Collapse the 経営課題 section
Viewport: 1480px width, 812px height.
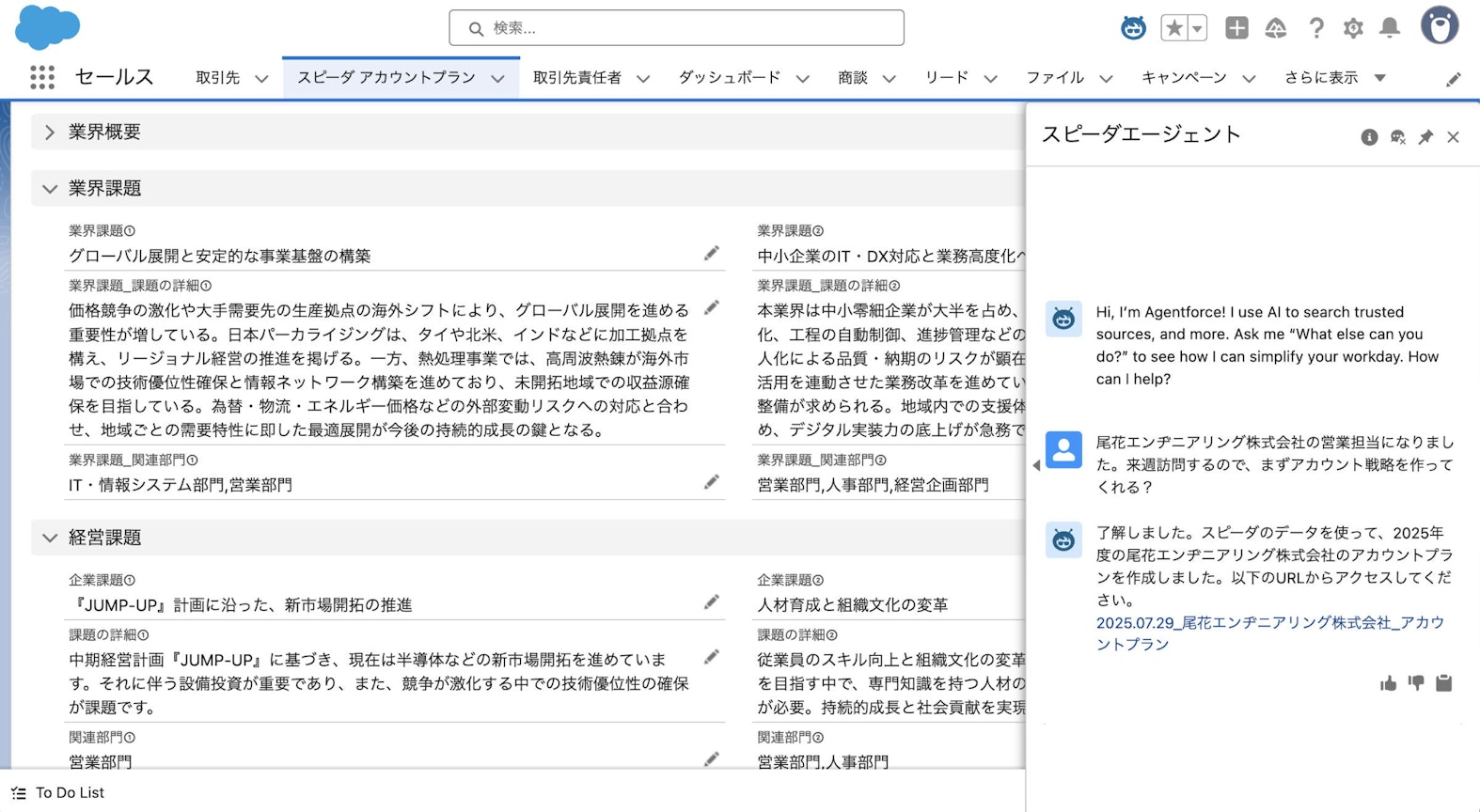[x=50, y=539]
